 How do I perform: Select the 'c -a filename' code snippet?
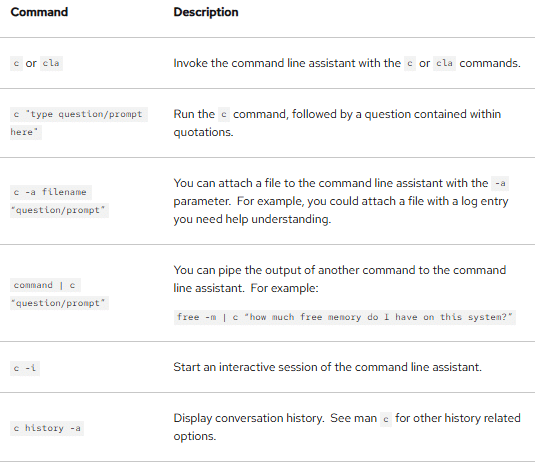pos(51,192)
